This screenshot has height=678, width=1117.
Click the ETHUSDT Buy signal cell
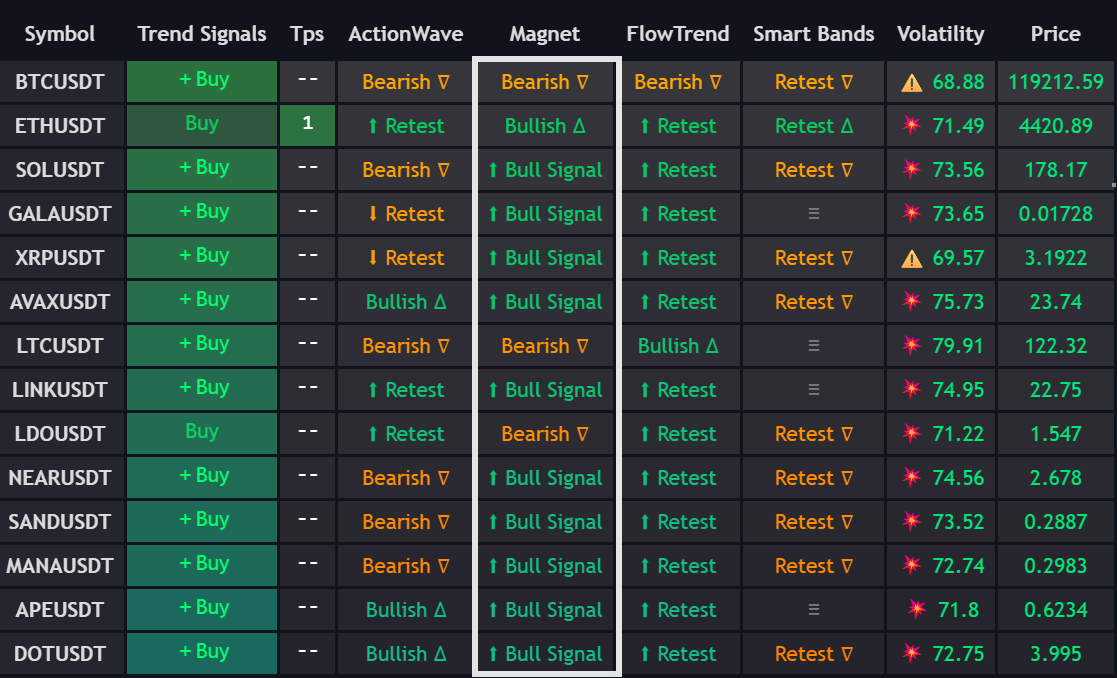[203, 125]
